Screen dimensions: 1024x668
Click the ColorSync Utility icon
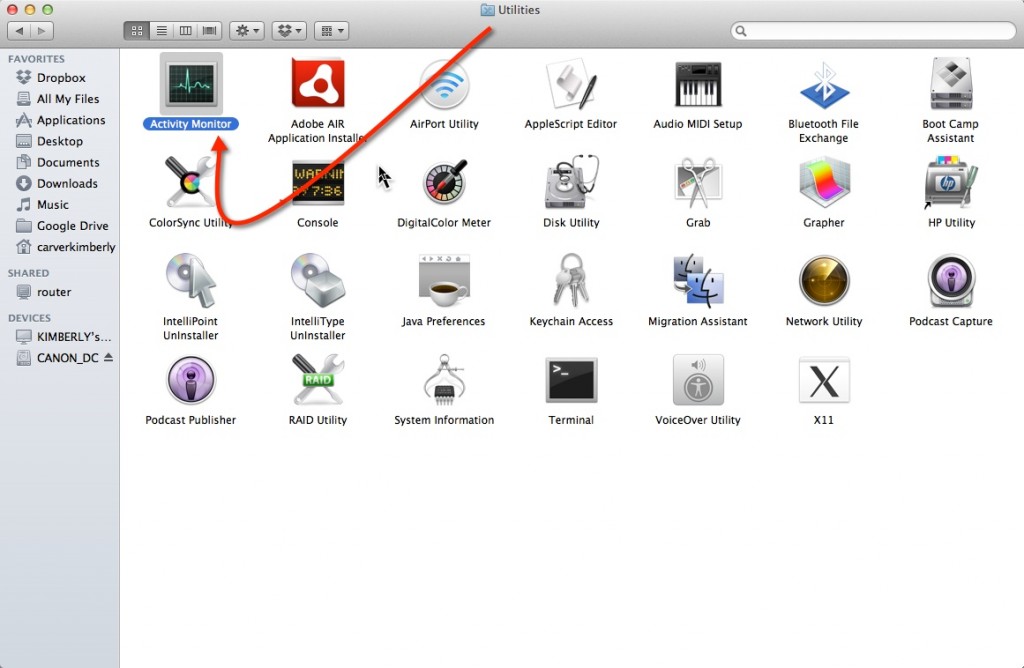pyautogui.click(x=190, y=182)
